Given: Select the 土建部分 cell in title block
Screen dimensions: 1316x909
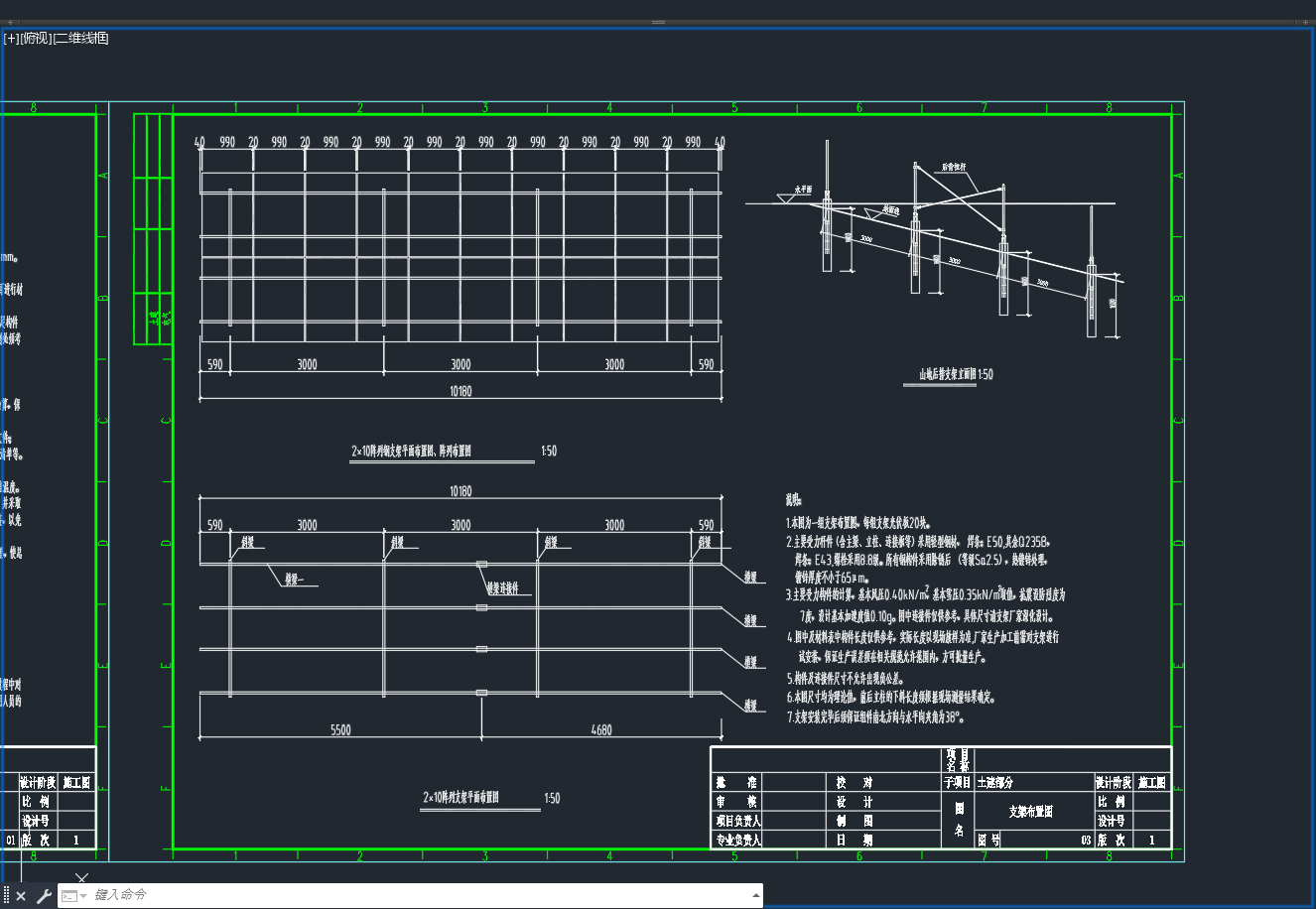Looking at the screenshot, I should tap(995, 783).
